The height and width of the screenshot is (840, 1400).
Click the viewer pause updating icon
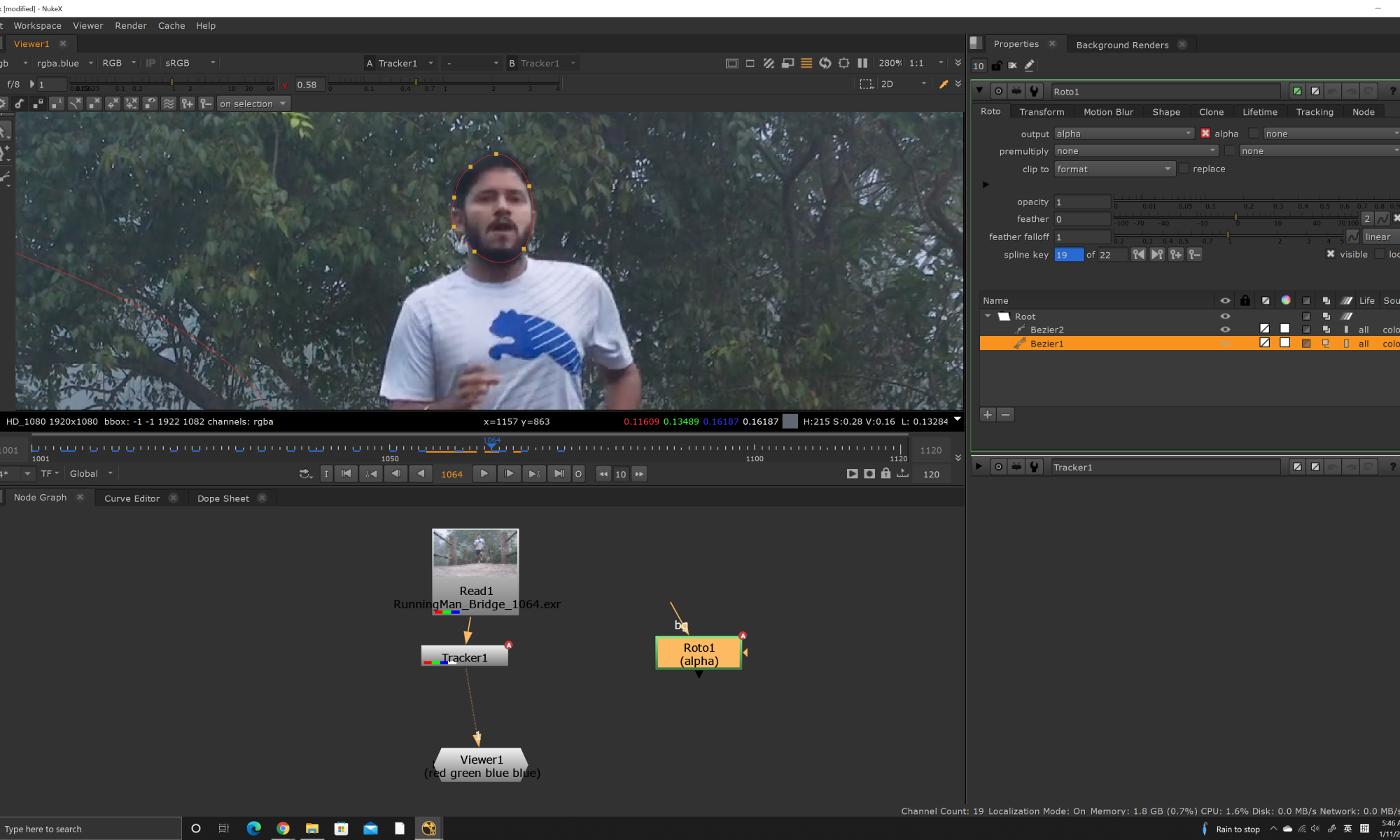(862, 63)
